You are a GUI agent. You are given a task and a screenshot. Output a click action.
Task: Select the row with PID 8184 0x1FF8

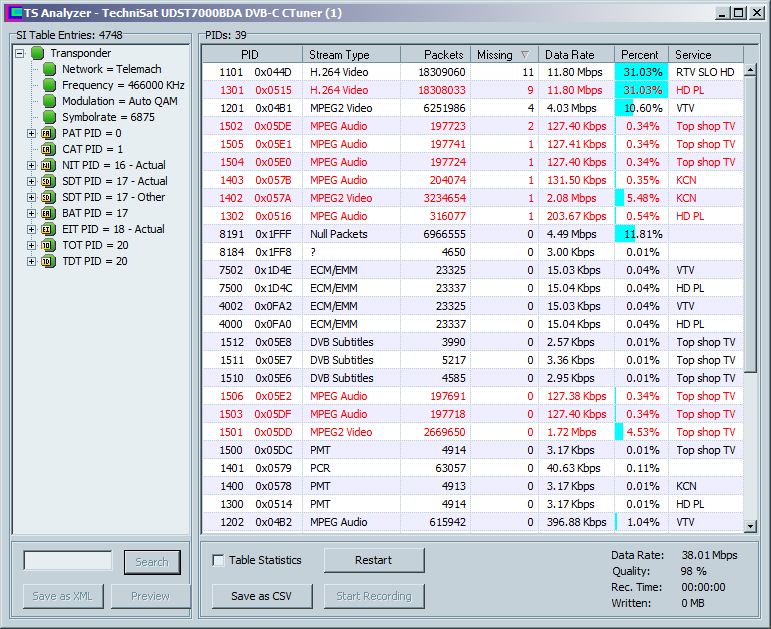(473, 252)
